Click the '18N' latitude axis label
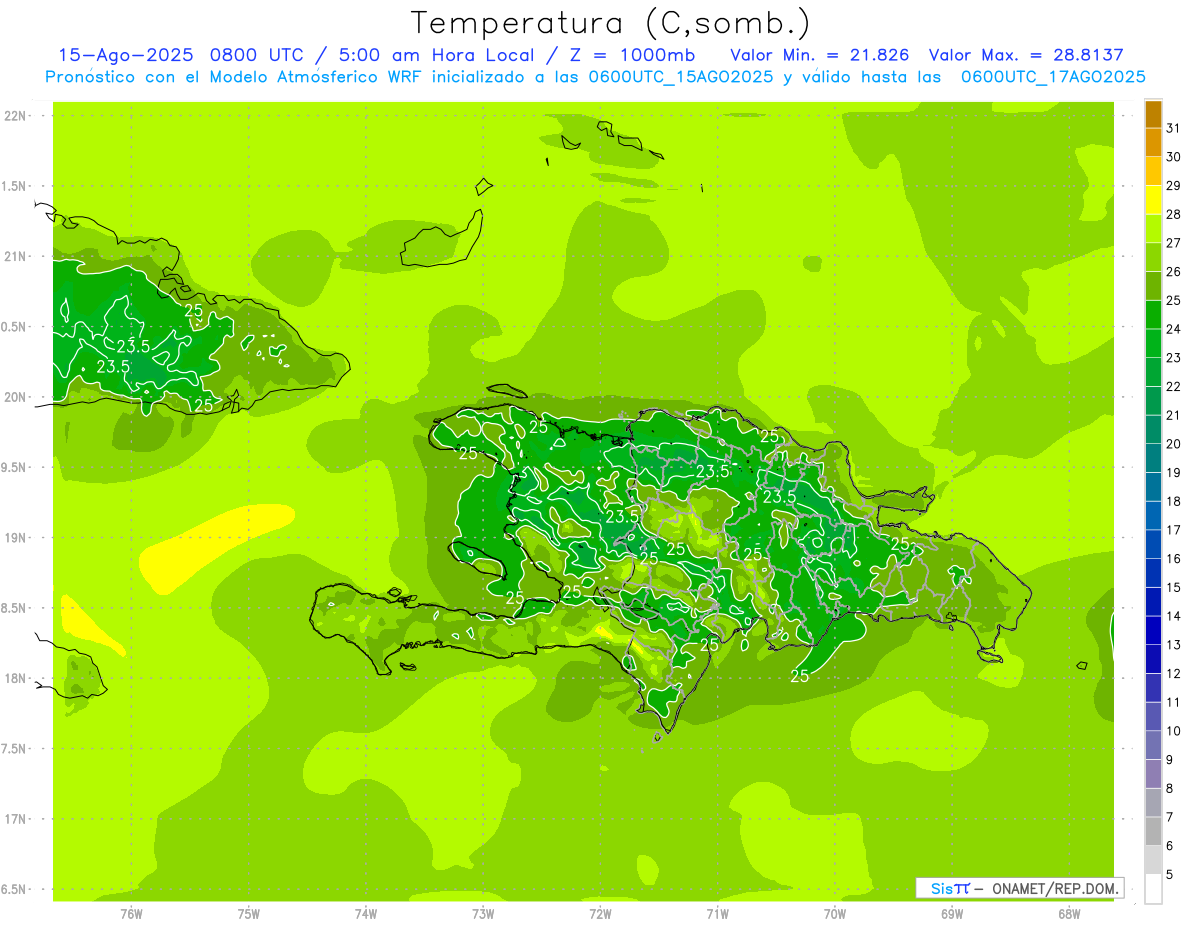 pyautogui.click(x=14, y=678)
